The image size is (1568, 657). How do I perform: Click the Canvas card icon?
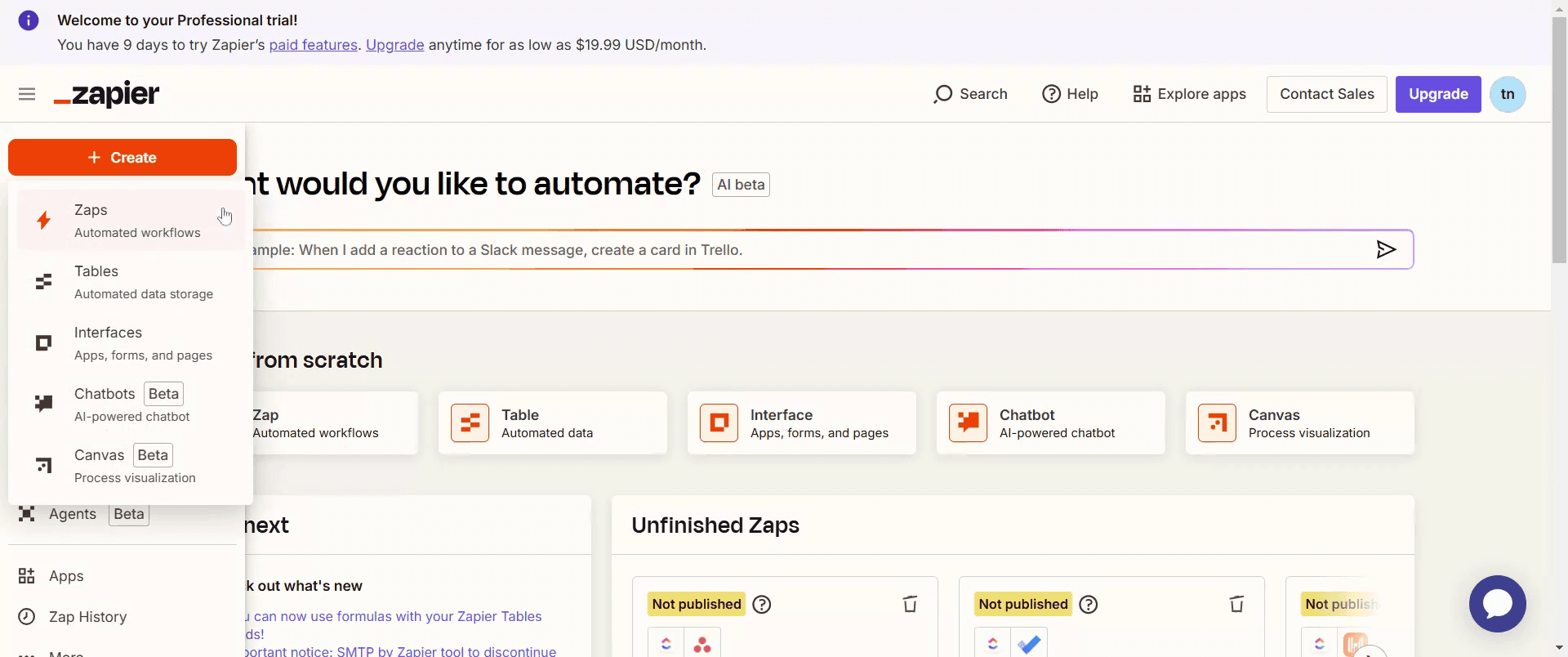1217,422
